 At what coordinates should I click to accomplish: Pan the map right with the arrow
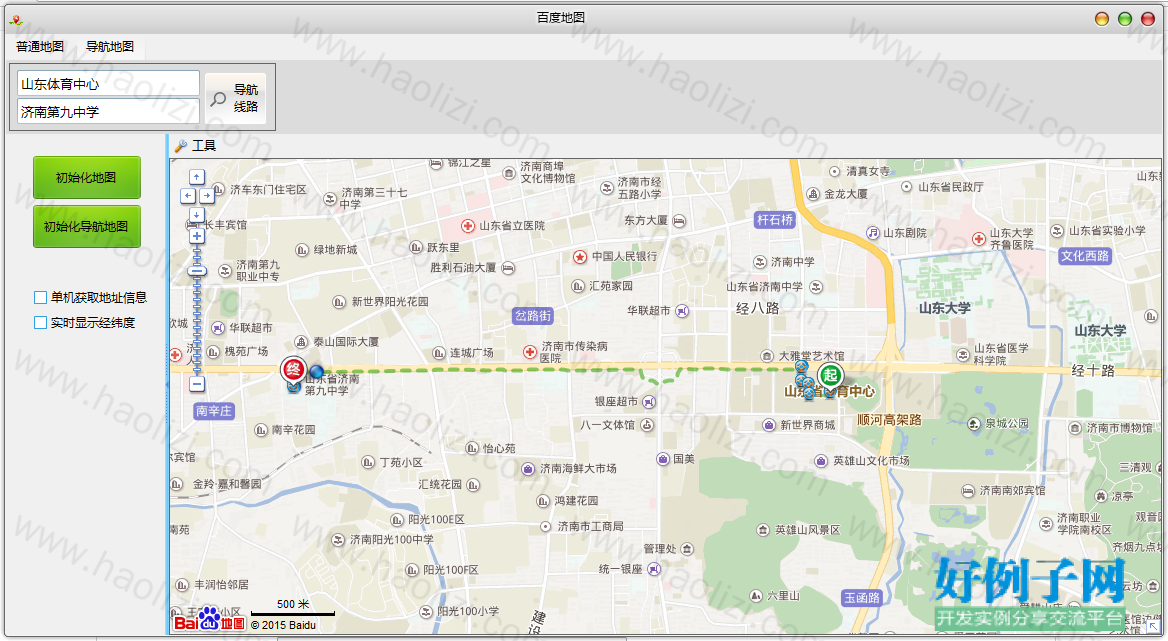pos(206,196)
